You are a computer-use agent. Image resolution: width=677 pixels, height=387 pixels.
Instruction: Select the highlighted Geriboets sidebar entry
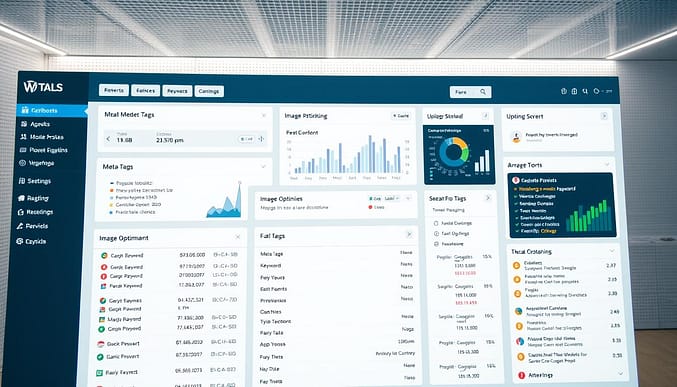52,111
